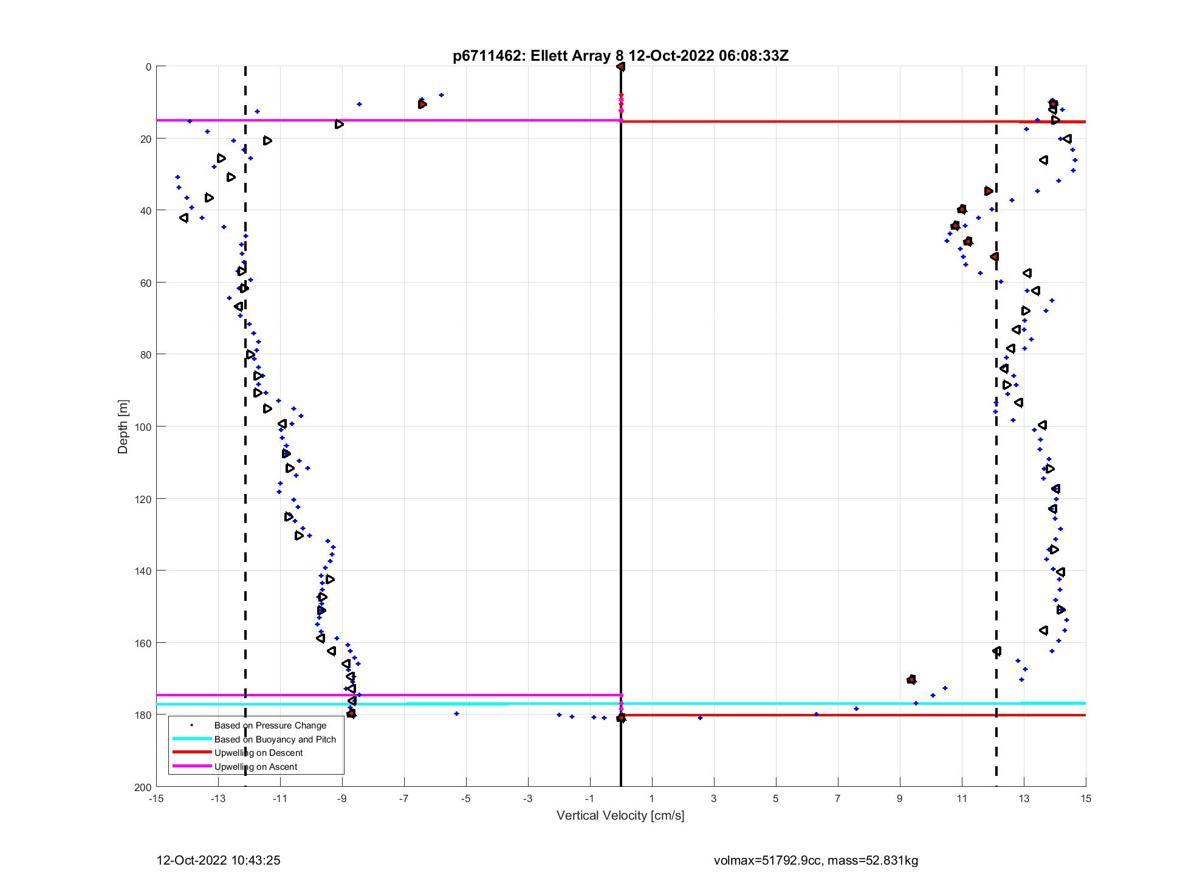This screenshot has height=885, width=1200.
Task: Click x-axis tick label '-13'
Action: pyautogui.click(x=218, y=798)
